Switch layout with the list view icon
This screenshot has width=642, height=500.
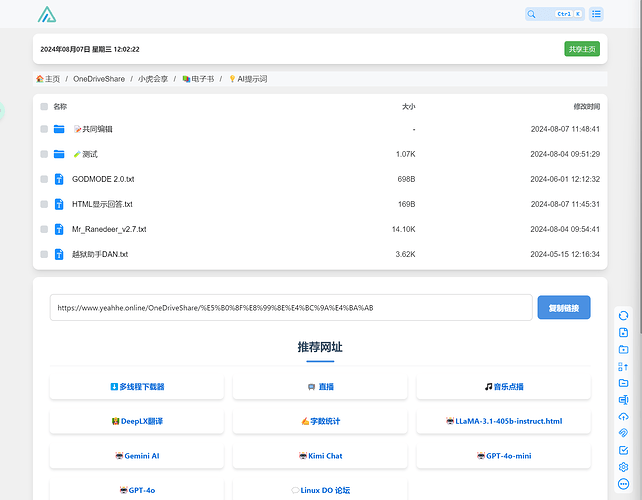click(596, 14)
